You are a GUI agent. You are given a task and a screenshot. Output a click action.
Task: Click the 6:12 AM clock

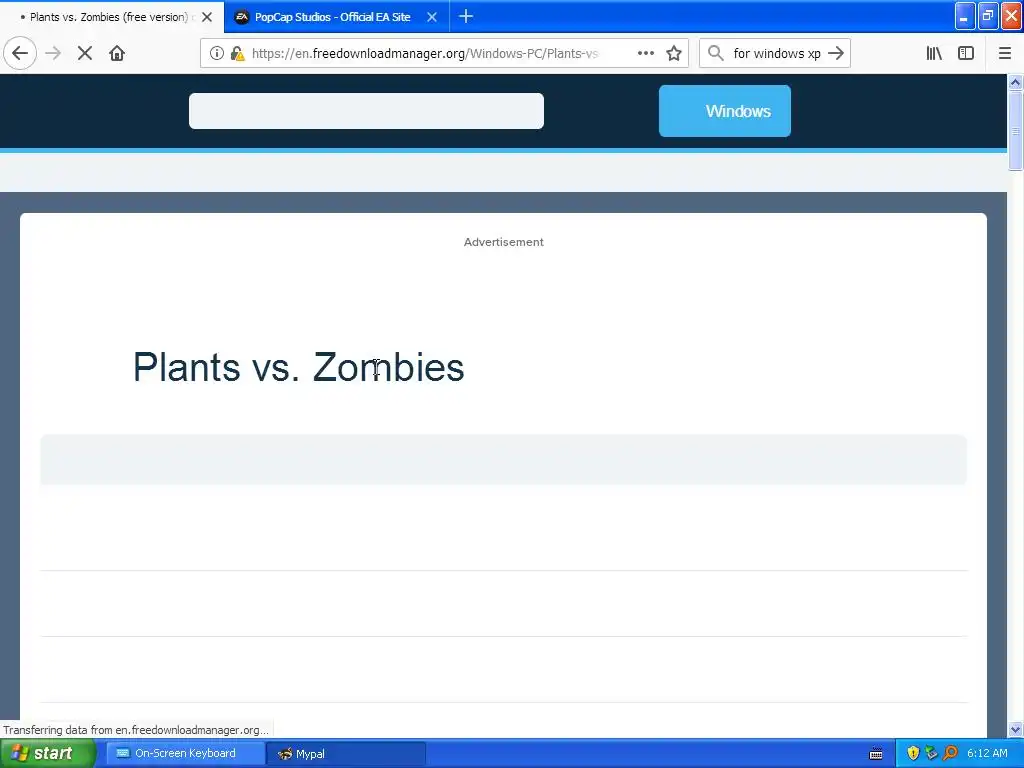pyautogui.click(x=987, y=753)
